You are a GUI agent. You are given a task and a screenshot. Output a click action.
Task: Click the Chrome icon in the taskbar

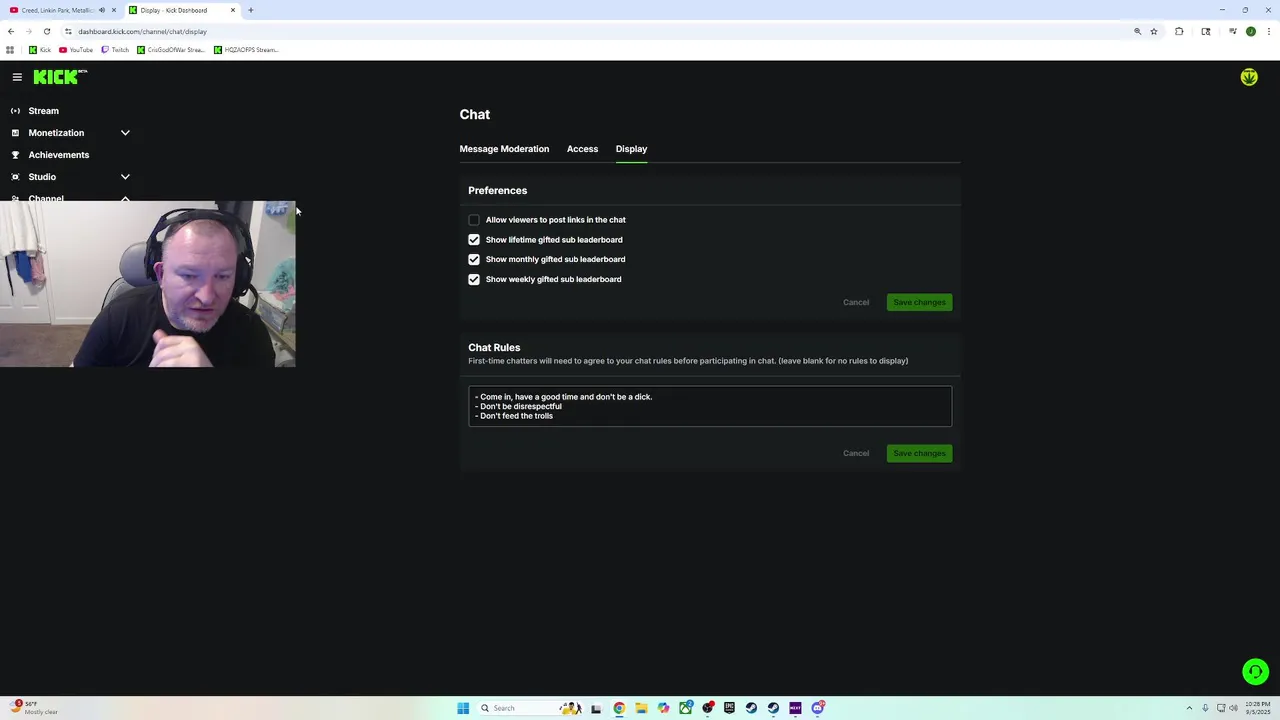tap(619, 708)
